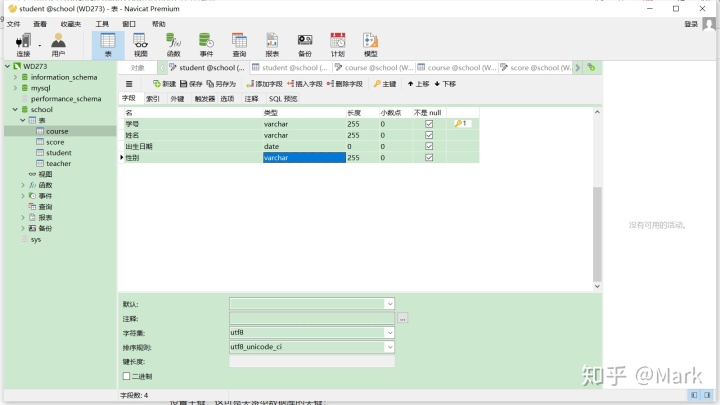Open the Schedule (计划) toolbar icon
Image resolution: width=720 pixels, height=405 pixels.
pyautogui.click(x=338, y=45)
